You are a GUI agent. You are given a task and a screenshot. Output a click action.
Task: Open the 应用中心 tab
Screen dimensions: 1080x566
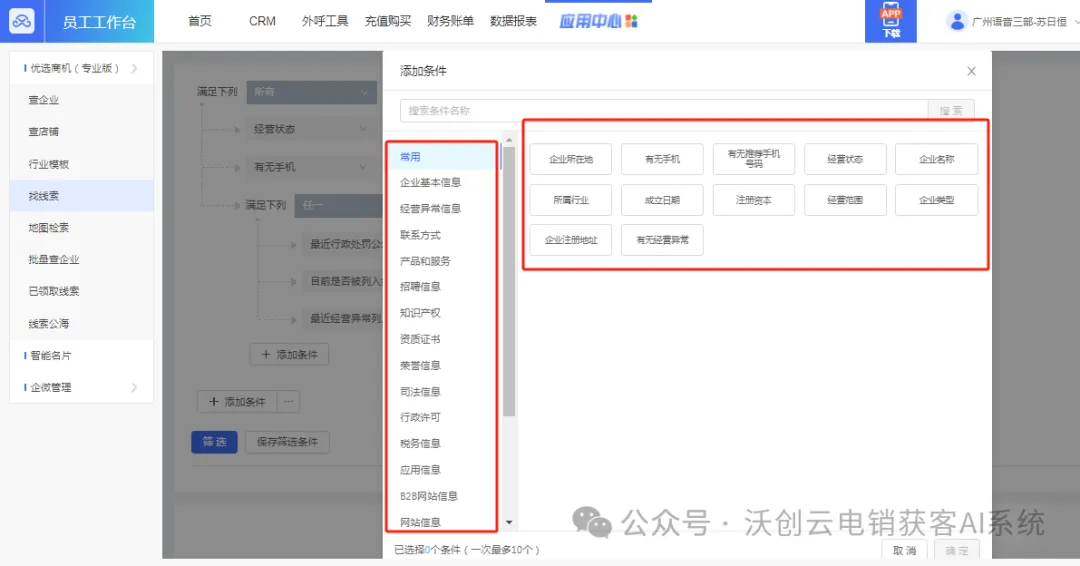click(x=598, y=21)
